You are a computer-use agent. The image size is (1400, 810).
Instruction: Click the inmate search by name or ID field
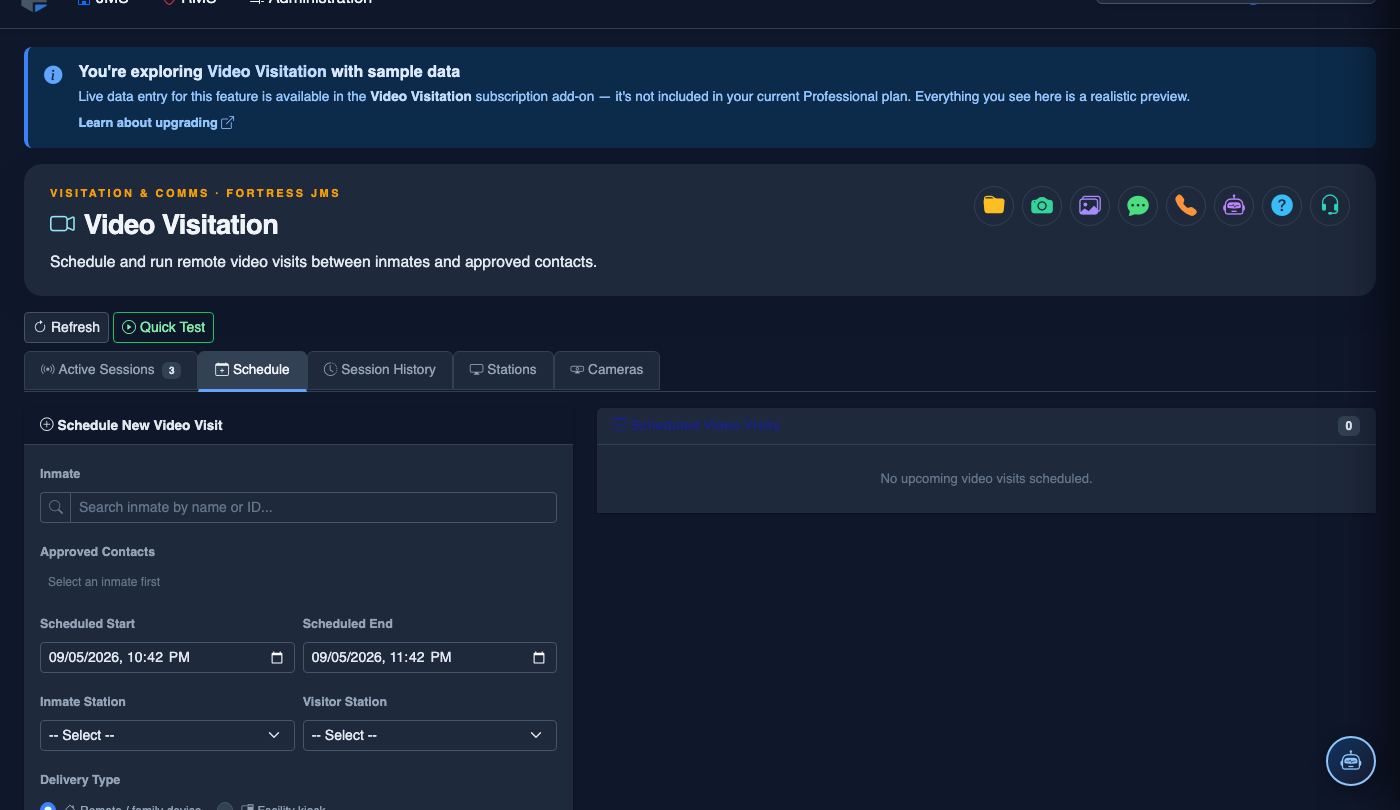point(313,507)
